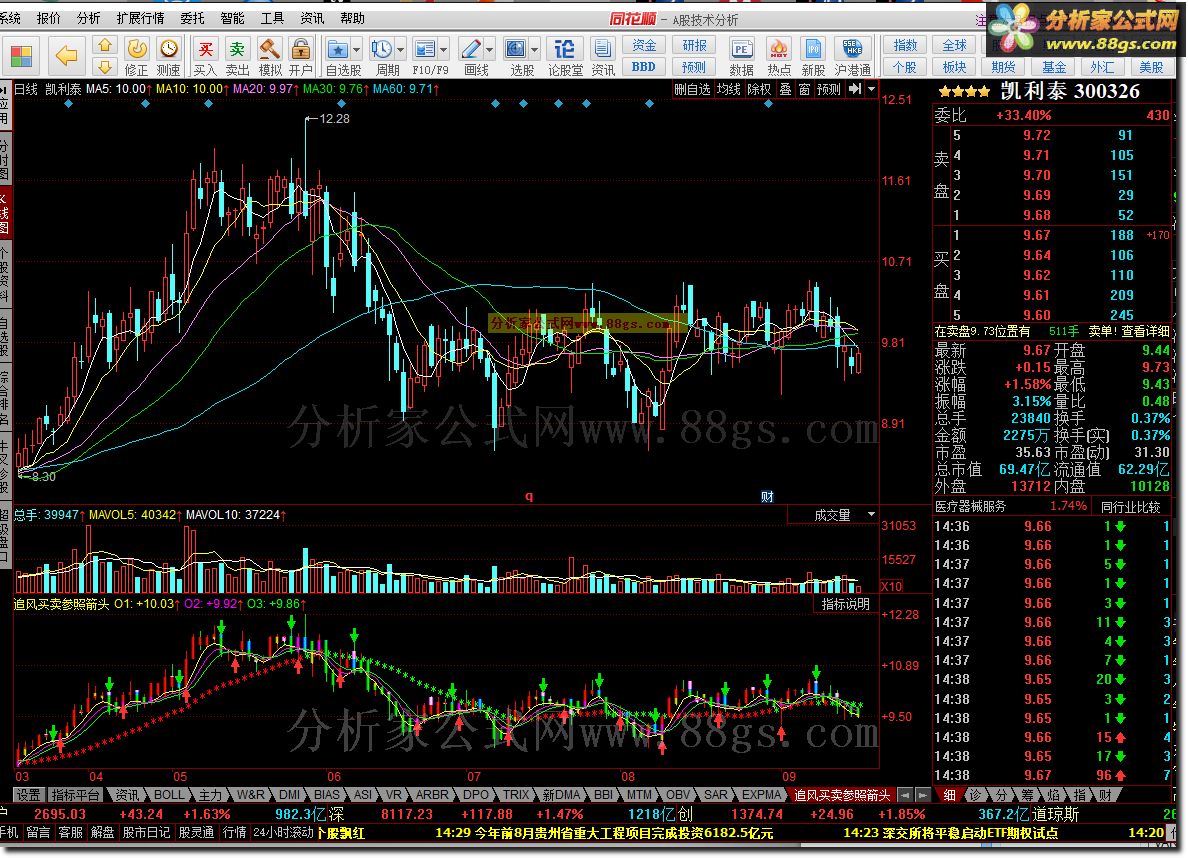This screenshot has width=1188, height=858.
Task: Select the 画线 pencil tool
Action: point(471,50)
